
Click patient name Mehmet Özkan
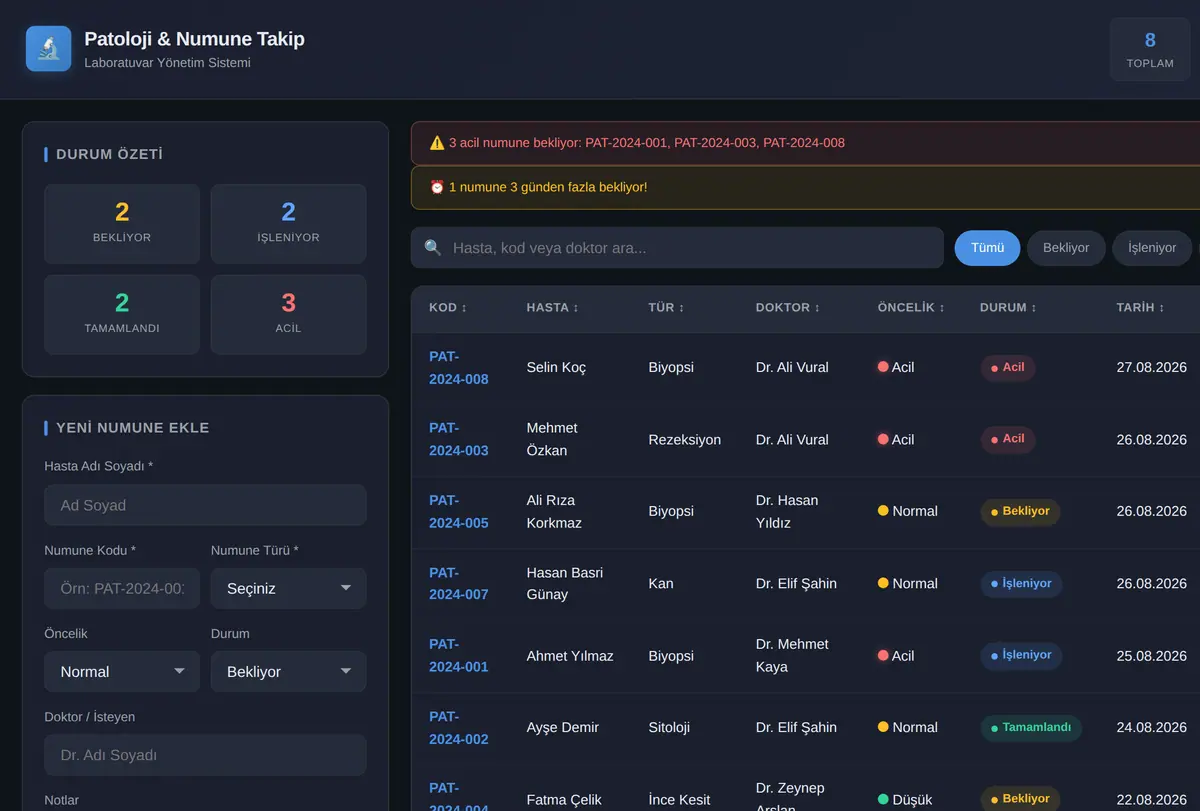click(552, 439)
